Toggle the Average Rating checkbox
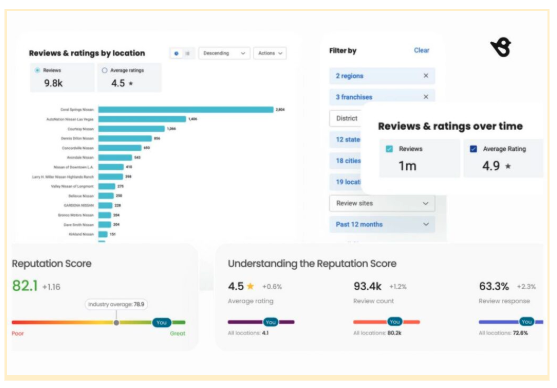 [473, 149]
